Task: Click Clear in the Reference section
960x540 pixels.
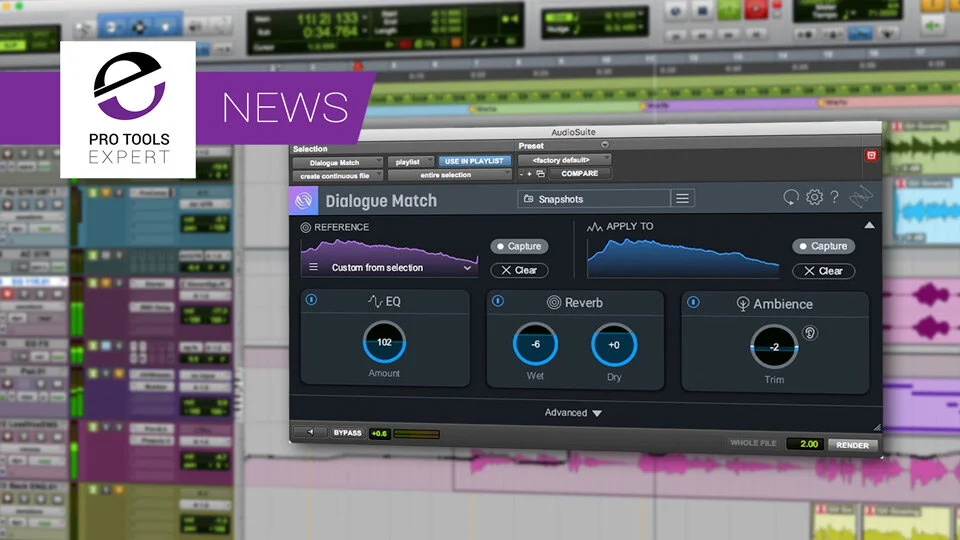Action: tap(519, 270)
